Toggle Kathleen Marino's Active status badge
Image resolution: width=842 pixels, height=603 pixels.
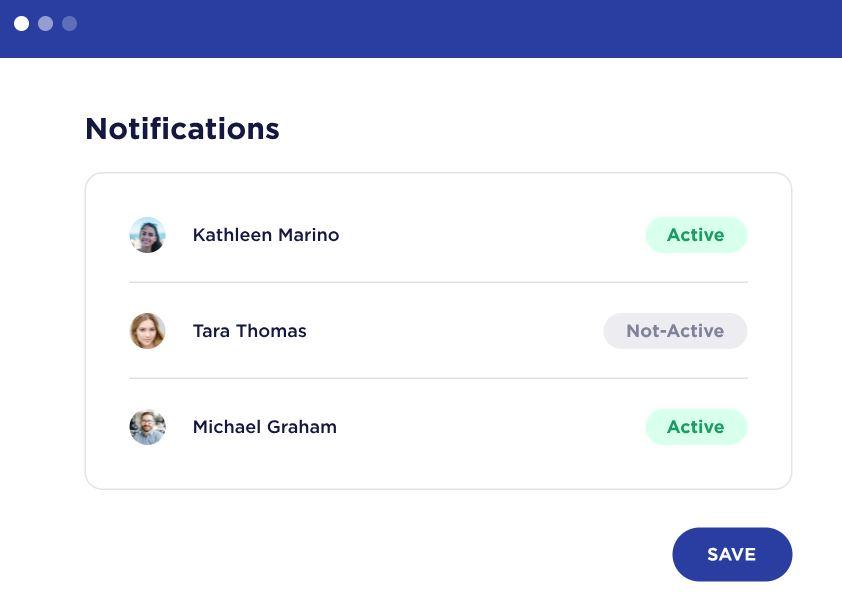point(696,235)
